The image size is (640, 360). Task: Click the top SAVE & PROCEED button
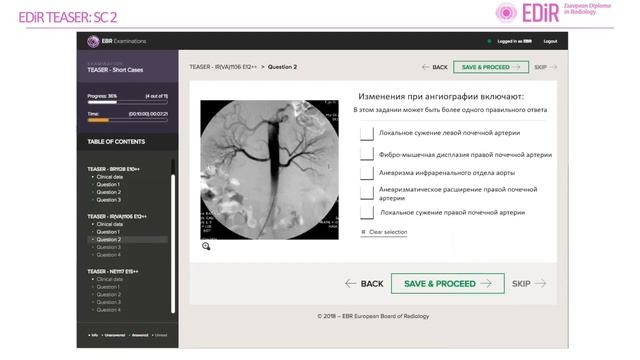[x=491, y=67]
